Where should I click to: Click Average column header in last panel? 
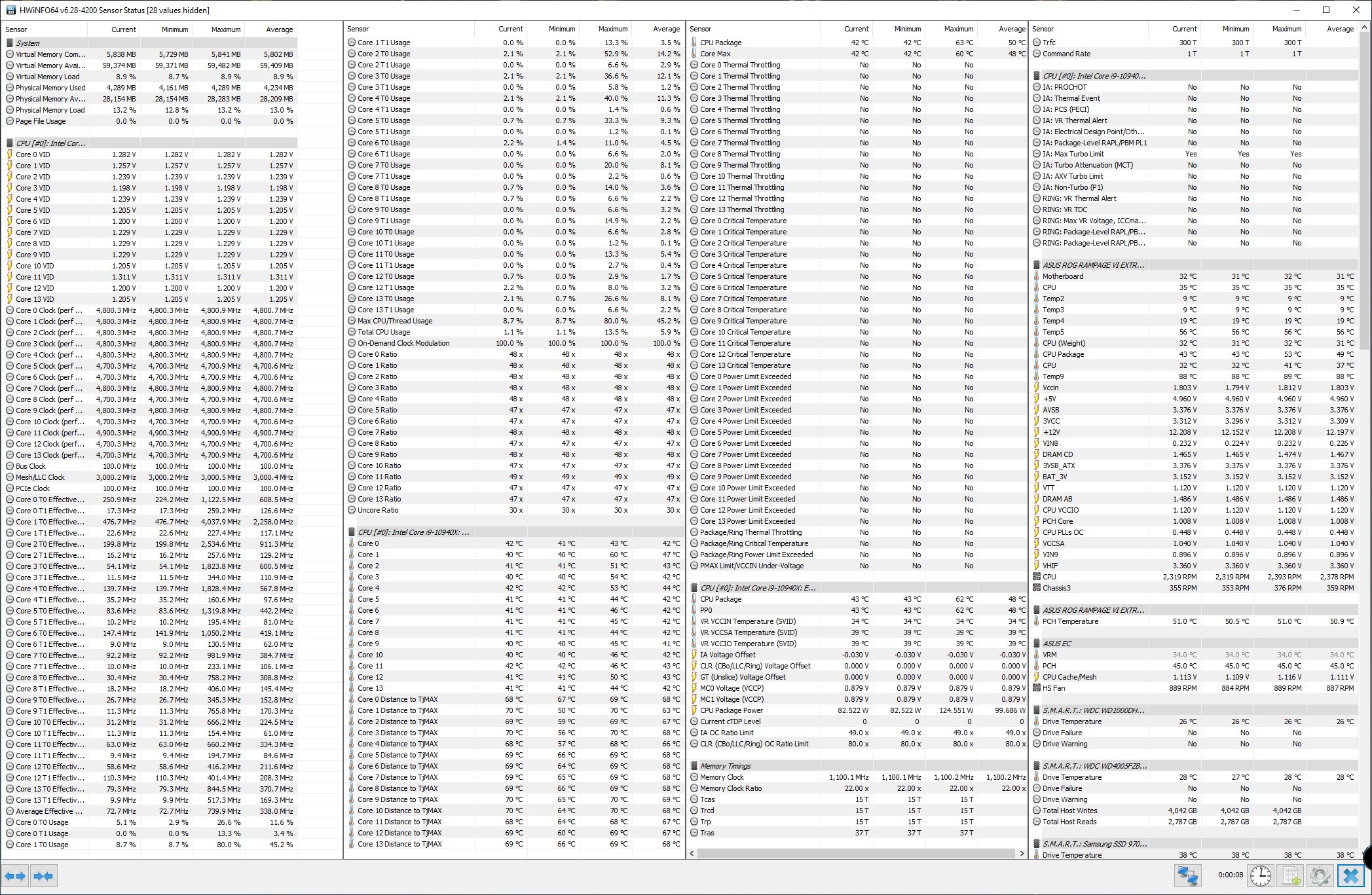1339,29
